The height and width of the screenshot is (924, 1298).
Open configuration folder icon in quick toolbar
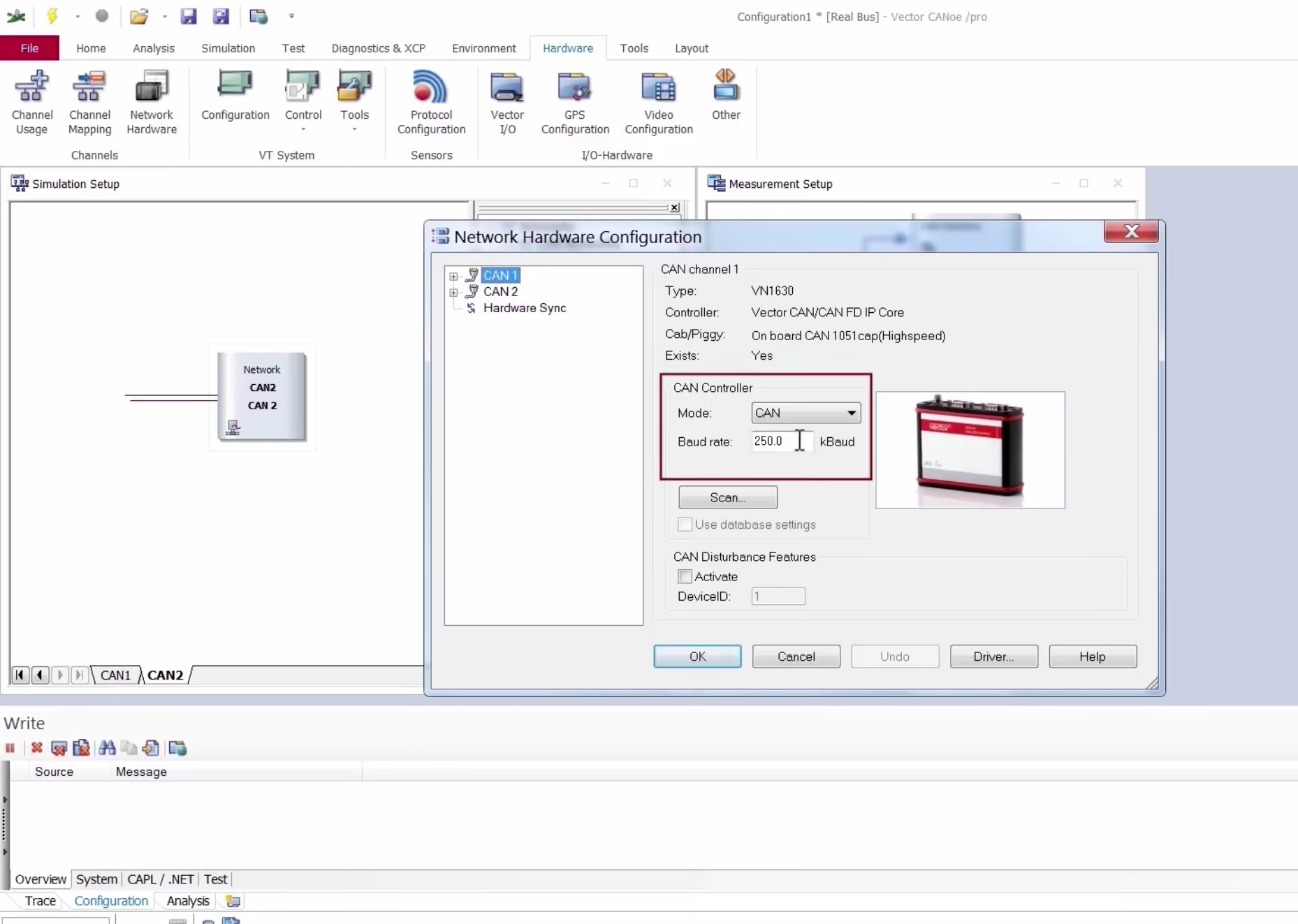(139, 15)
